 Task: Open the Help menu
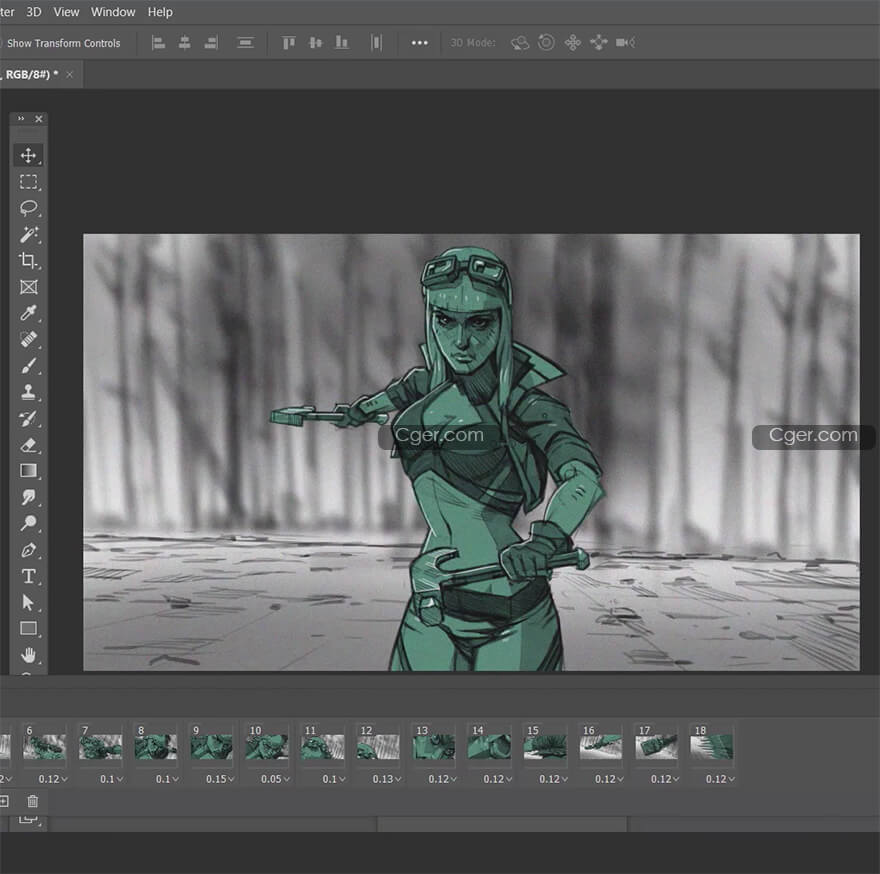(x=160, y=12)
